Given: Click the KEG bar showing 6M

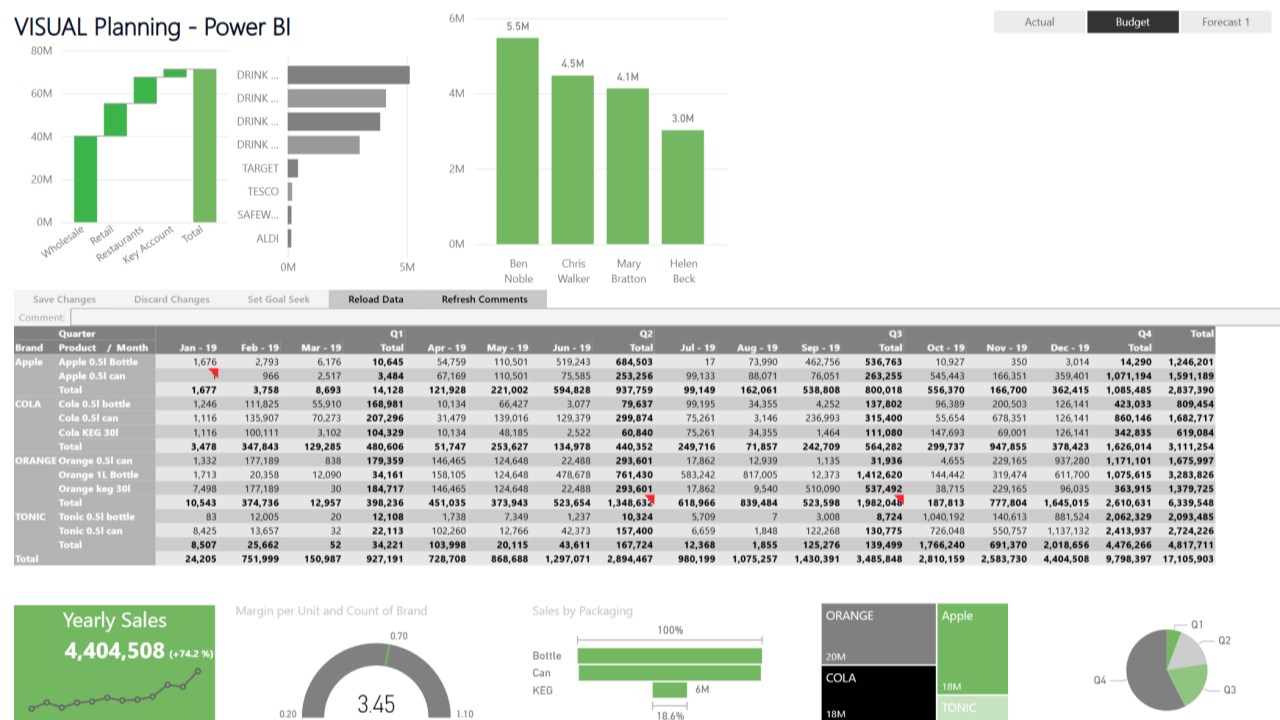Looking at the screenshot, I should [670, 690].
